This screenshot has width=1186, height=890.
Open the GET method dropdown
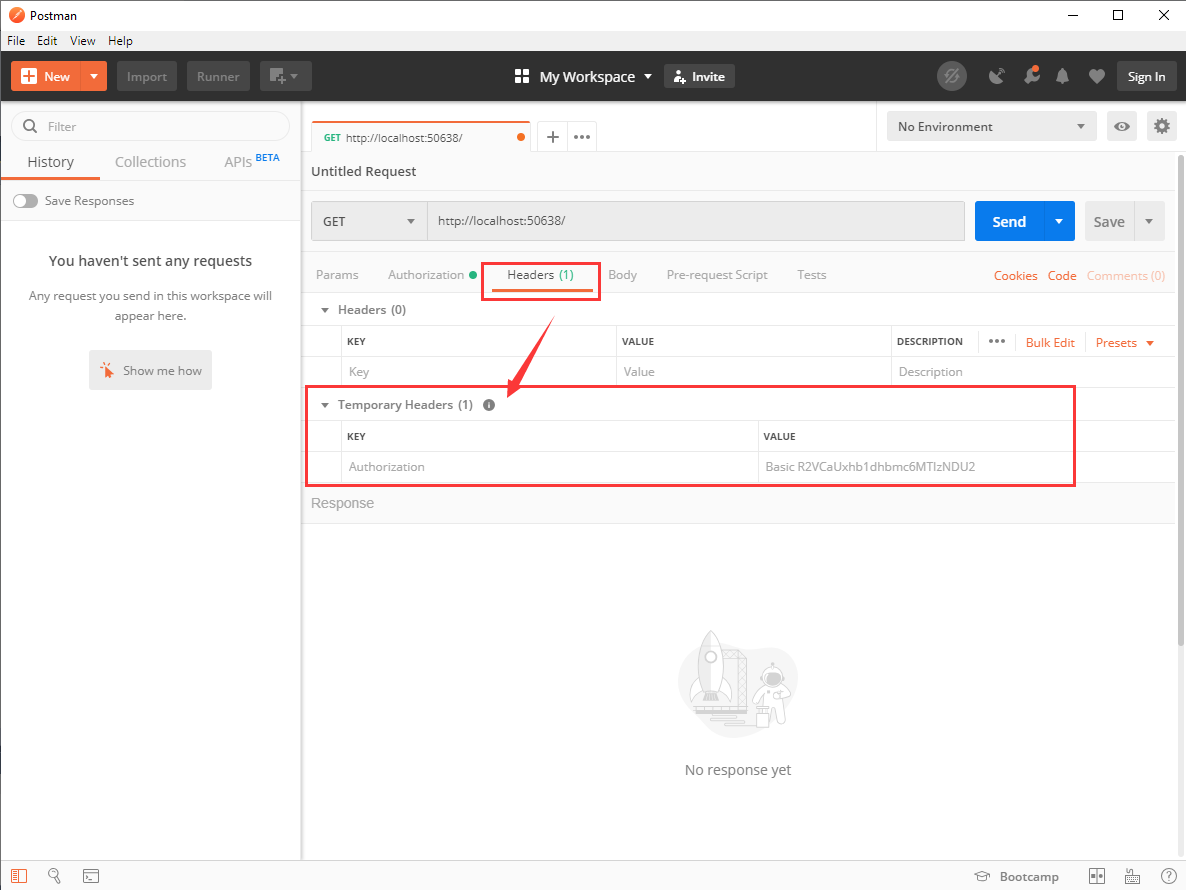point(369,222)
